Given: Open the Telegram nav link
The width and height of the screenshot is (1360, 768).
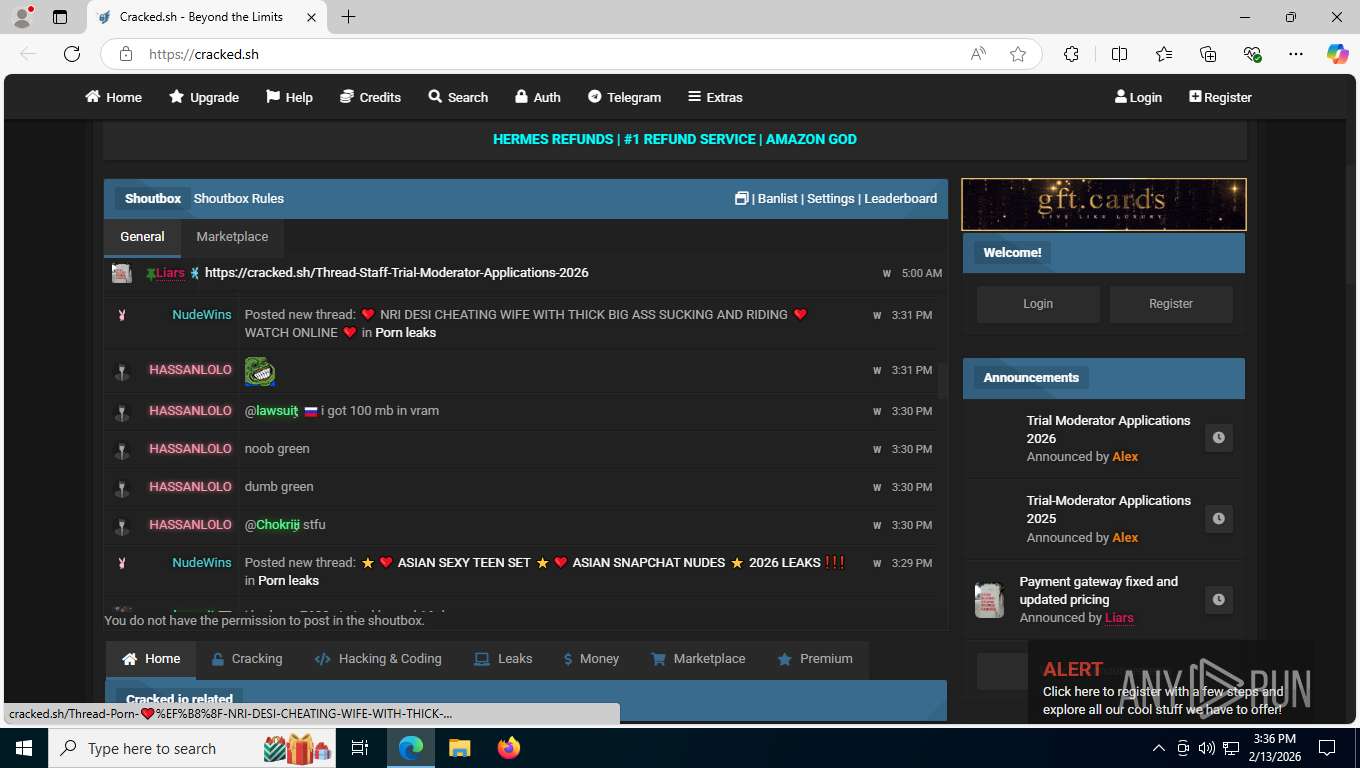Looking at the screenshot, I should point(624,97).
